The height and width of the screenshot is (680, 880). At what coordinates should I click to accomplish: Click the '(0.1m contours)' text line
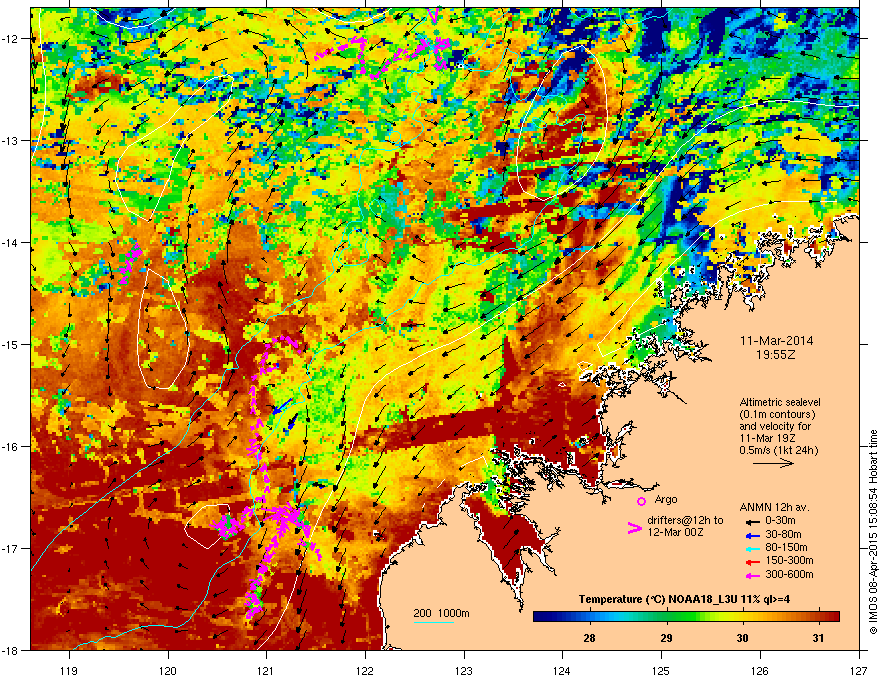(777, 415)
